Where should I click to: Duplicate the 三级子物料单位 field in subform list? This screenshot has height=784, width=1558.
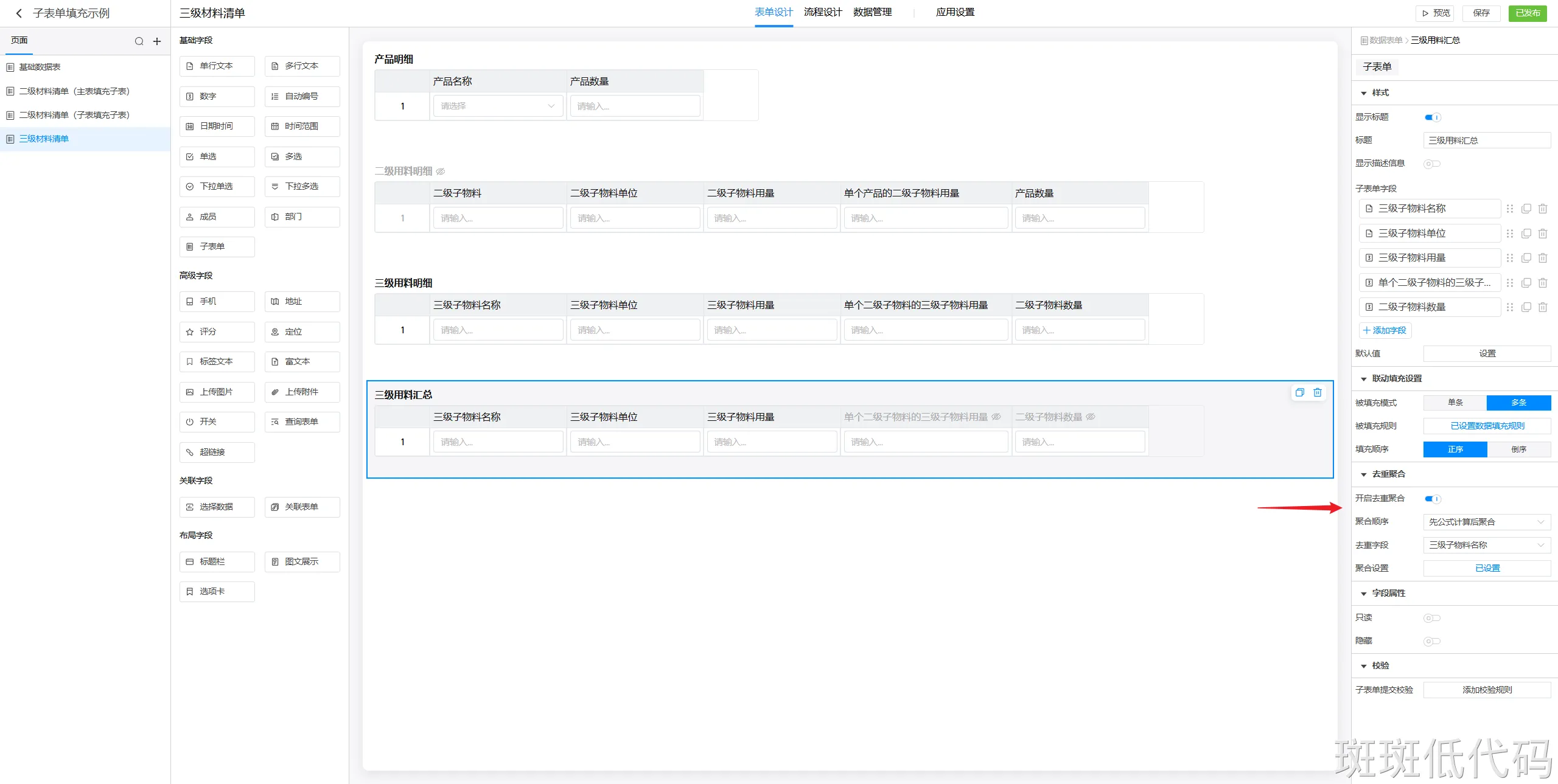coord(1526,234)
